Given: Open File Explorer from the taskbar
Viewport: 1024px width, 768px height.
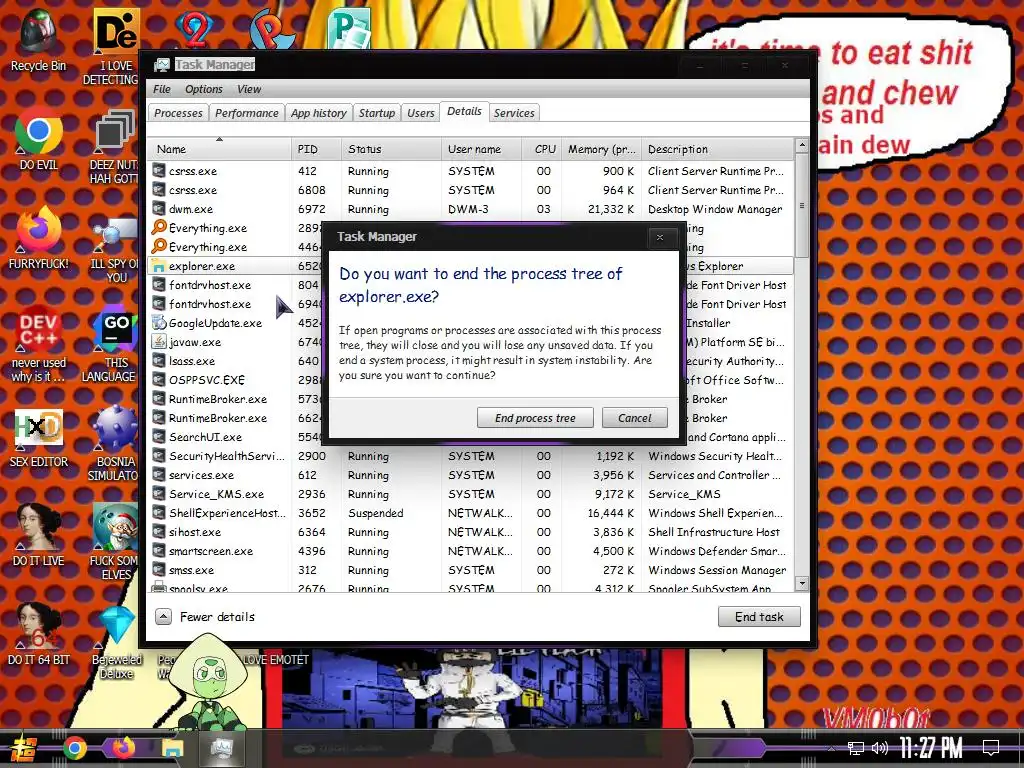Looking at the screenshot, I should [x=172, y=748].
